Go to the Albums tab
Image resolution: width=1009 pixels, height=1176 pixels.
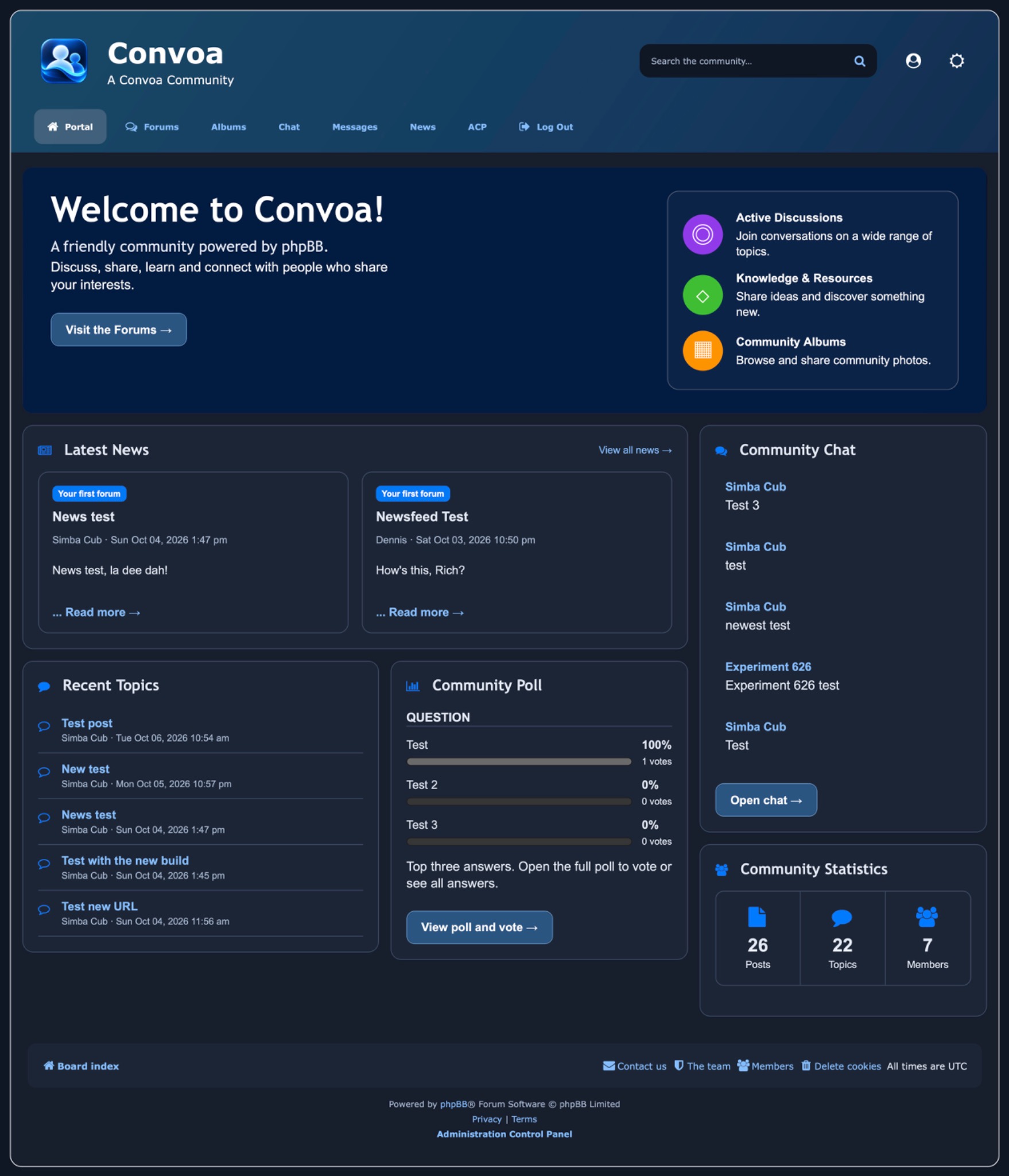(x=228, y=127)
